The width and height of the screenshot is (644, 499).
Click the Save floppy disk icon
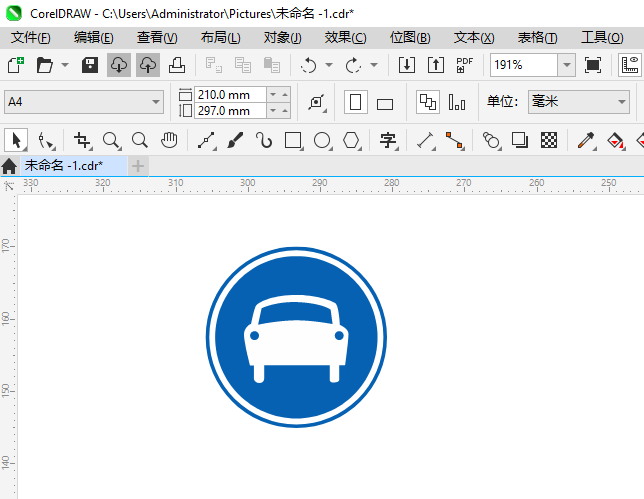click(x=89, y=65)
